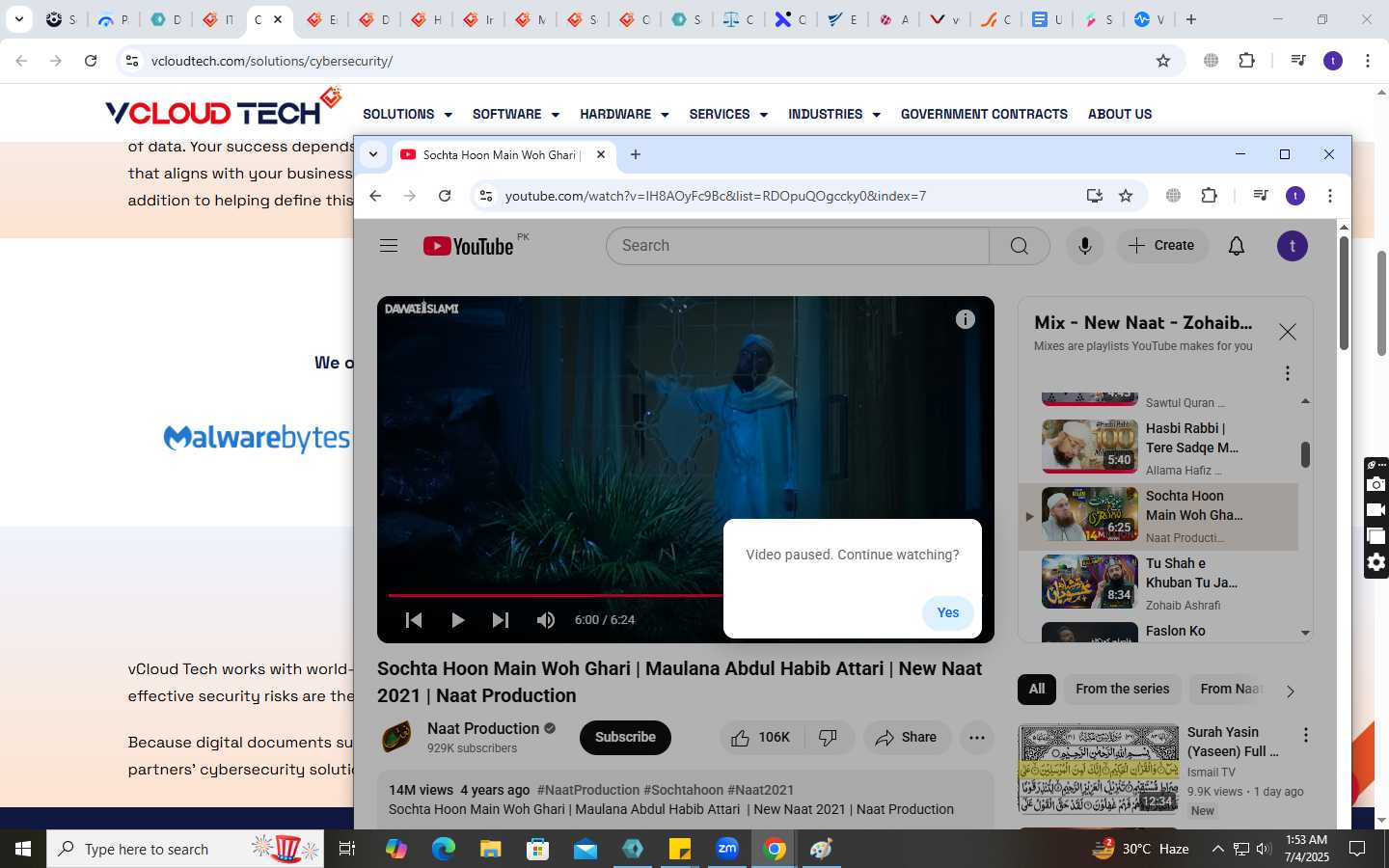Viewport: 1389px width, 868px height.
Task: Open YouTube hamburger guide menu
Action: click(x=389, y=246)
